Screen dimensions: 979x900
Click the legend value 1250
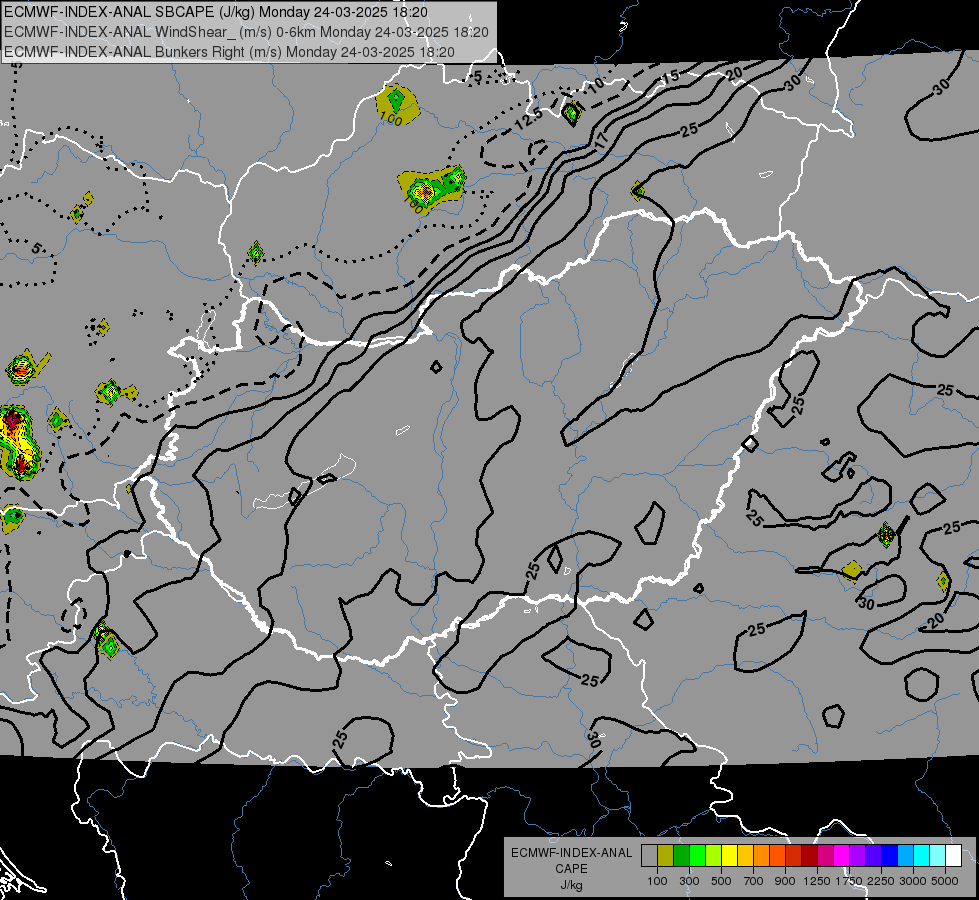[817, 881]
